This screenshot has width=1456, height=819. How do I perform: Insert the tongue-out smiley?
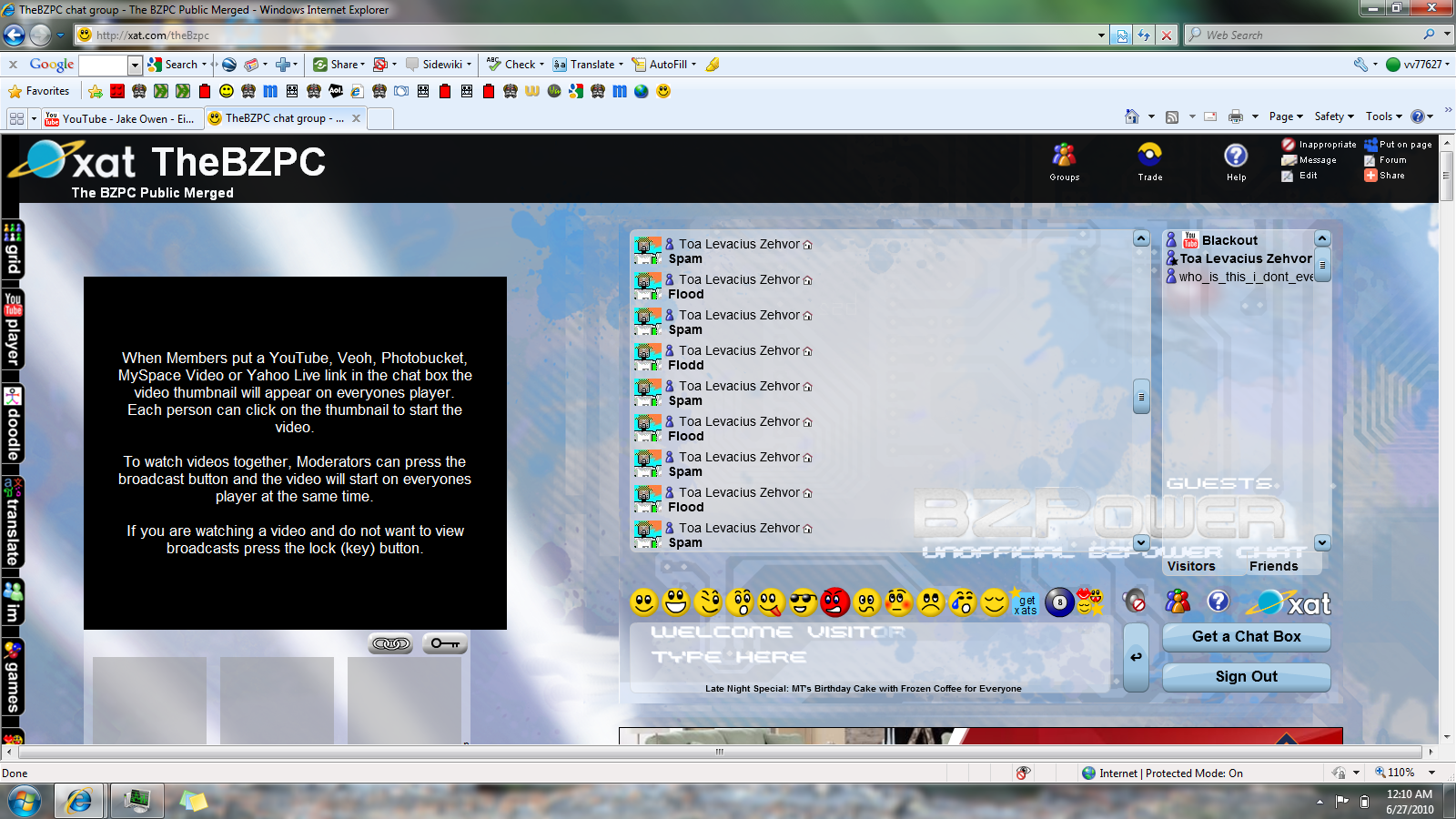click(771, 602)
